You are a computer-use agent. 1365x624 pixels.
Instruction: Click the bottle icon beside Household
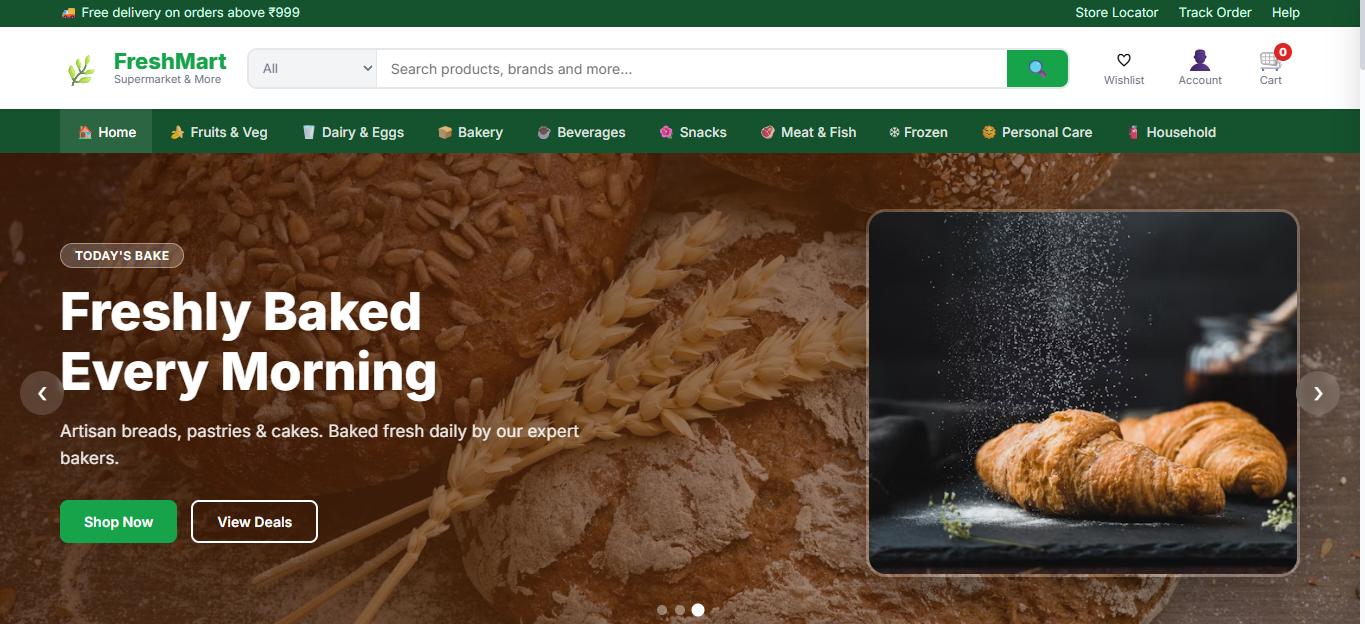1133,132
